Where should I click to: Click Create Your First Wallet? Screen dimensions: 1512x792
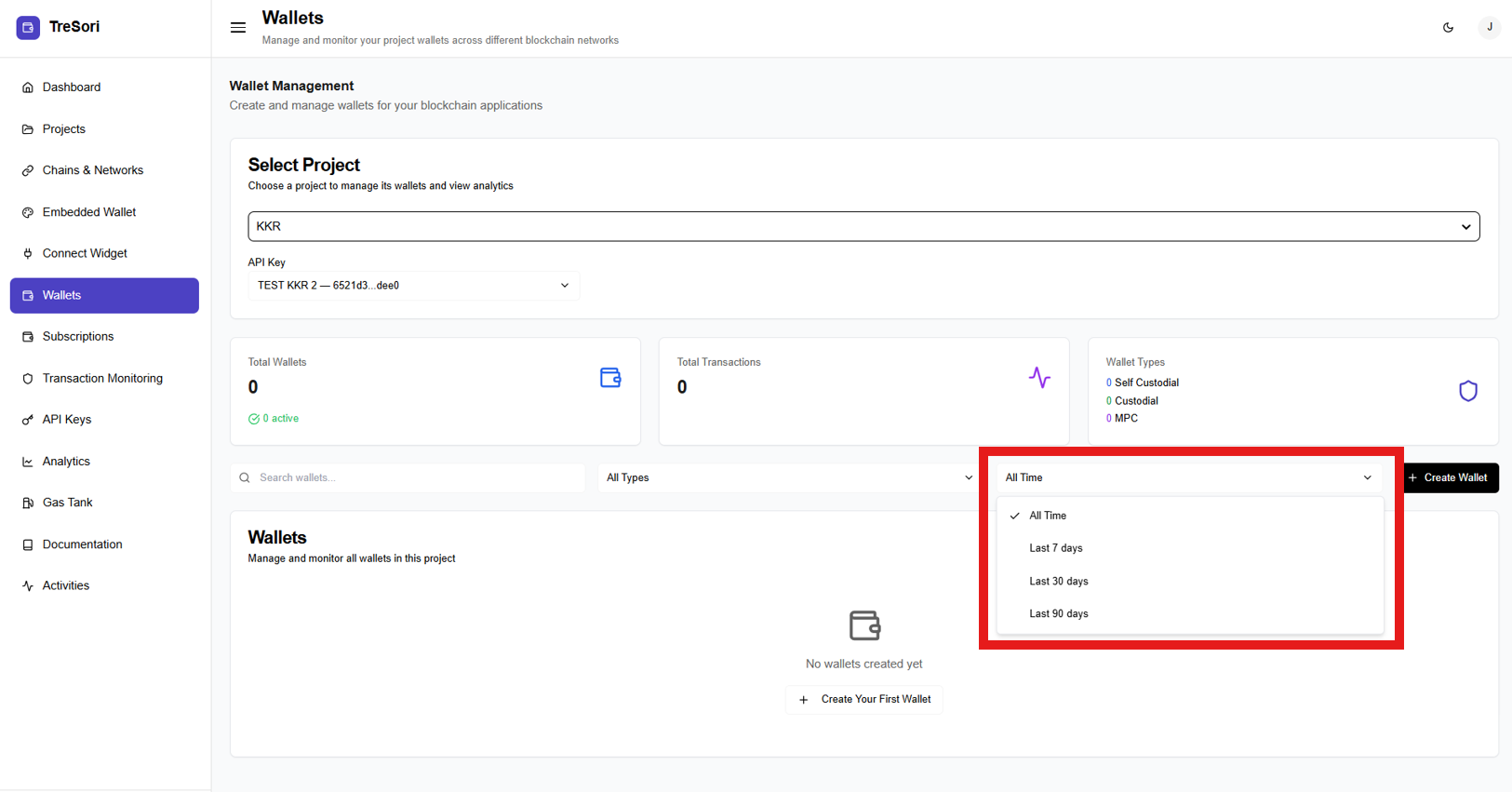click(x=864, y=700)
